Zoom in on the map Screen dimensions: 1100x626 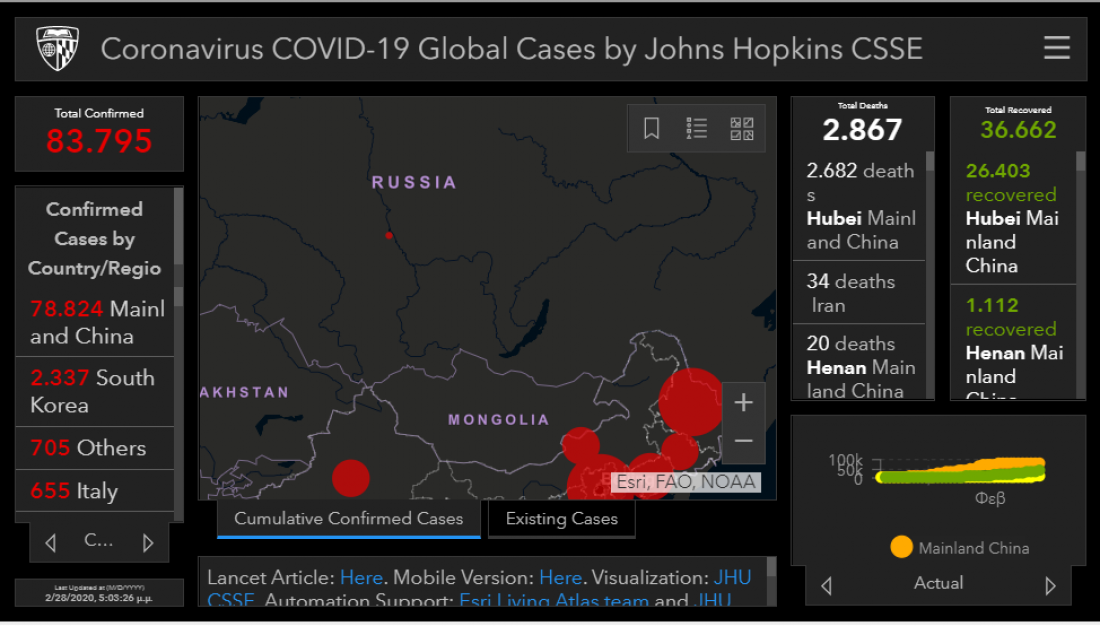coord(743,403)
